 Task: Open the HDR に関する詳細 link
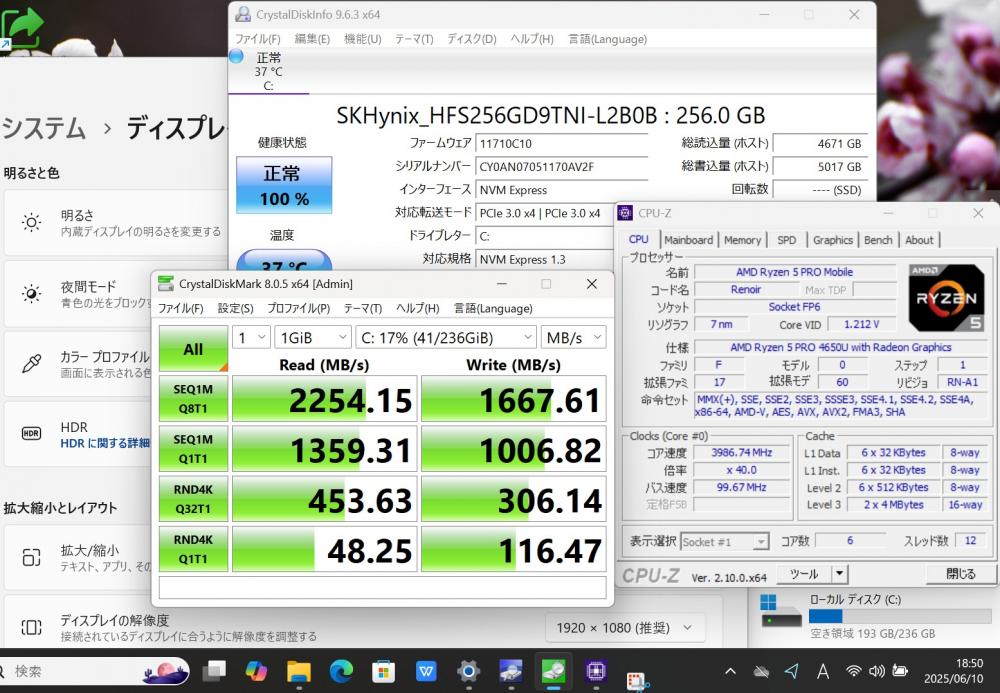105,443
